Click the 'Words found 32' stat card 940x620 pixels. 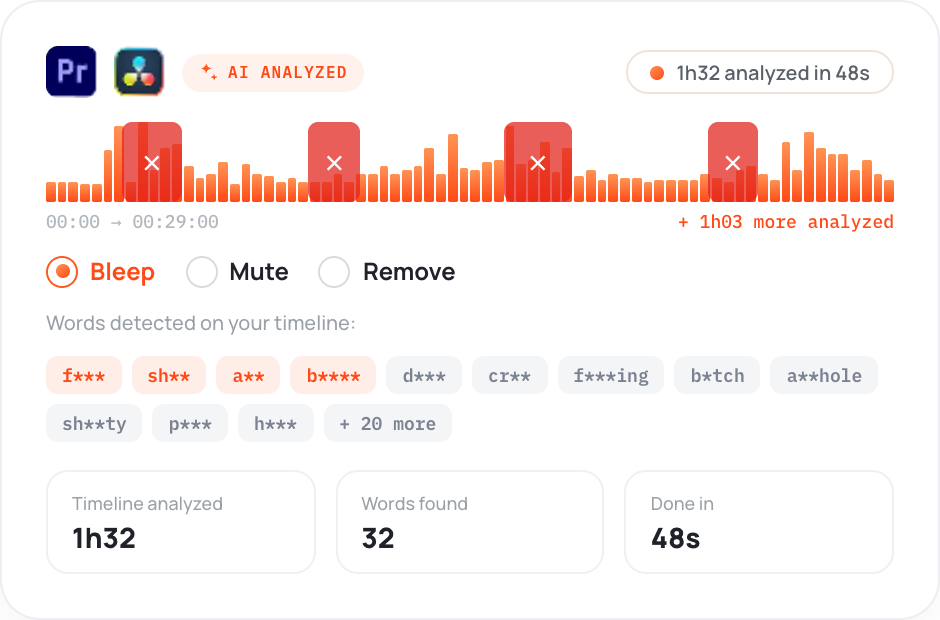[470, 522]
